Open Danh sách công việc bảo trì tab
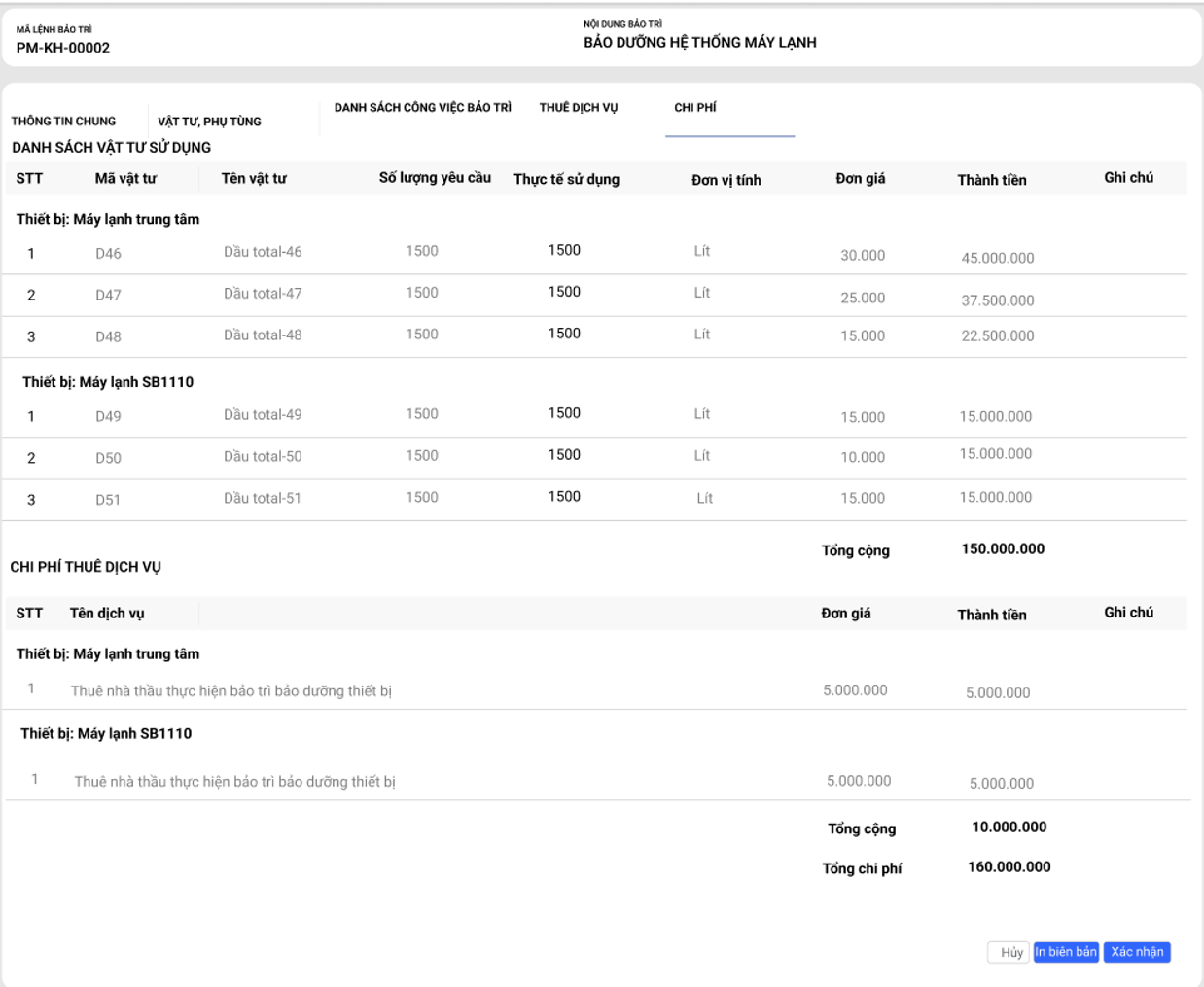Screen dimensions: 1204x987 (x=422, y=108)
